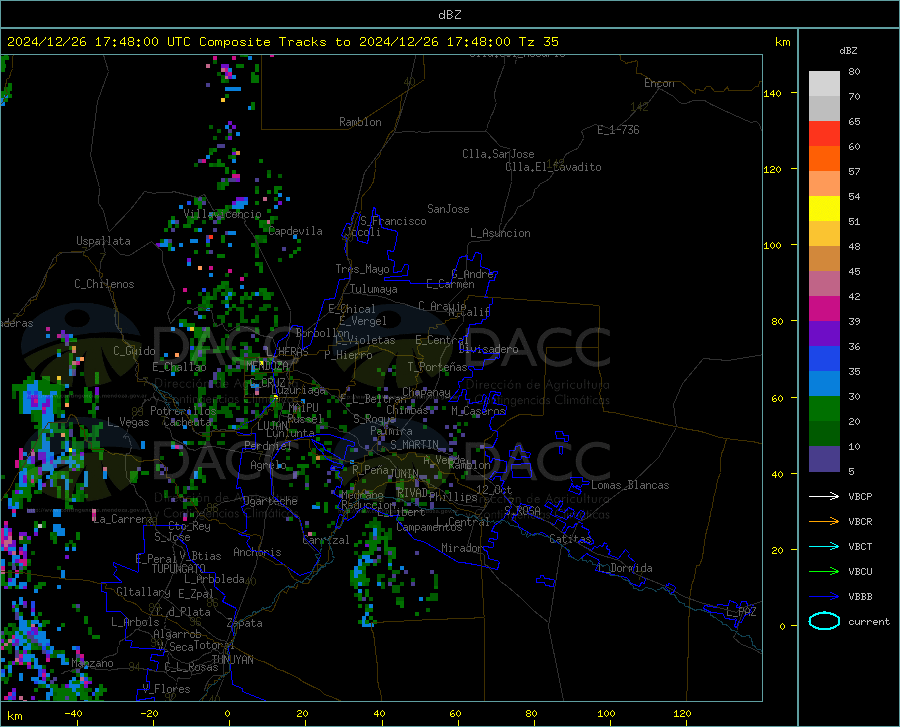Click the 'Divisadero' map label
The image size is (900, 727).
[488, 349]
